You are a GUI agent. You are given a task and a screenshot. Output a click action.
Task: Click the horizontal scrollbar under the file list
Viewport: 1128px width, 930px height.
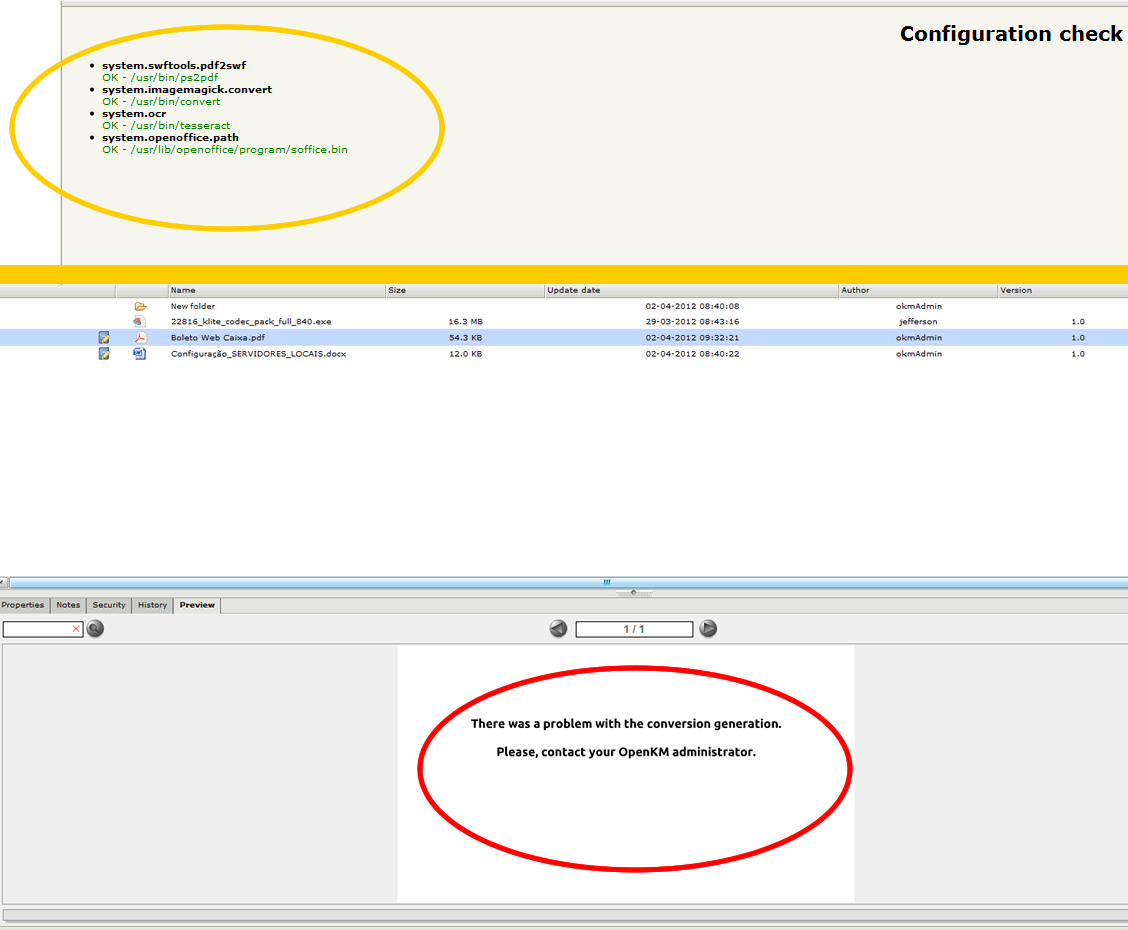point(564,582)
